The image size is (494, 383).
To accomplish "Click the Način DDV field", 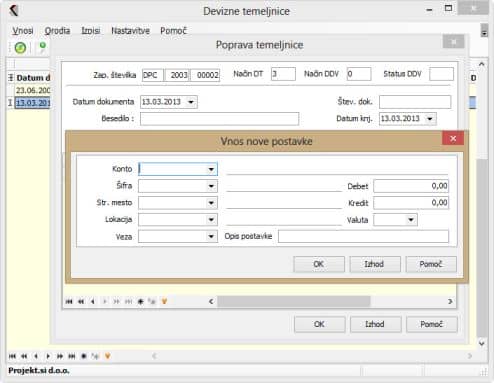I will [359, 74].
